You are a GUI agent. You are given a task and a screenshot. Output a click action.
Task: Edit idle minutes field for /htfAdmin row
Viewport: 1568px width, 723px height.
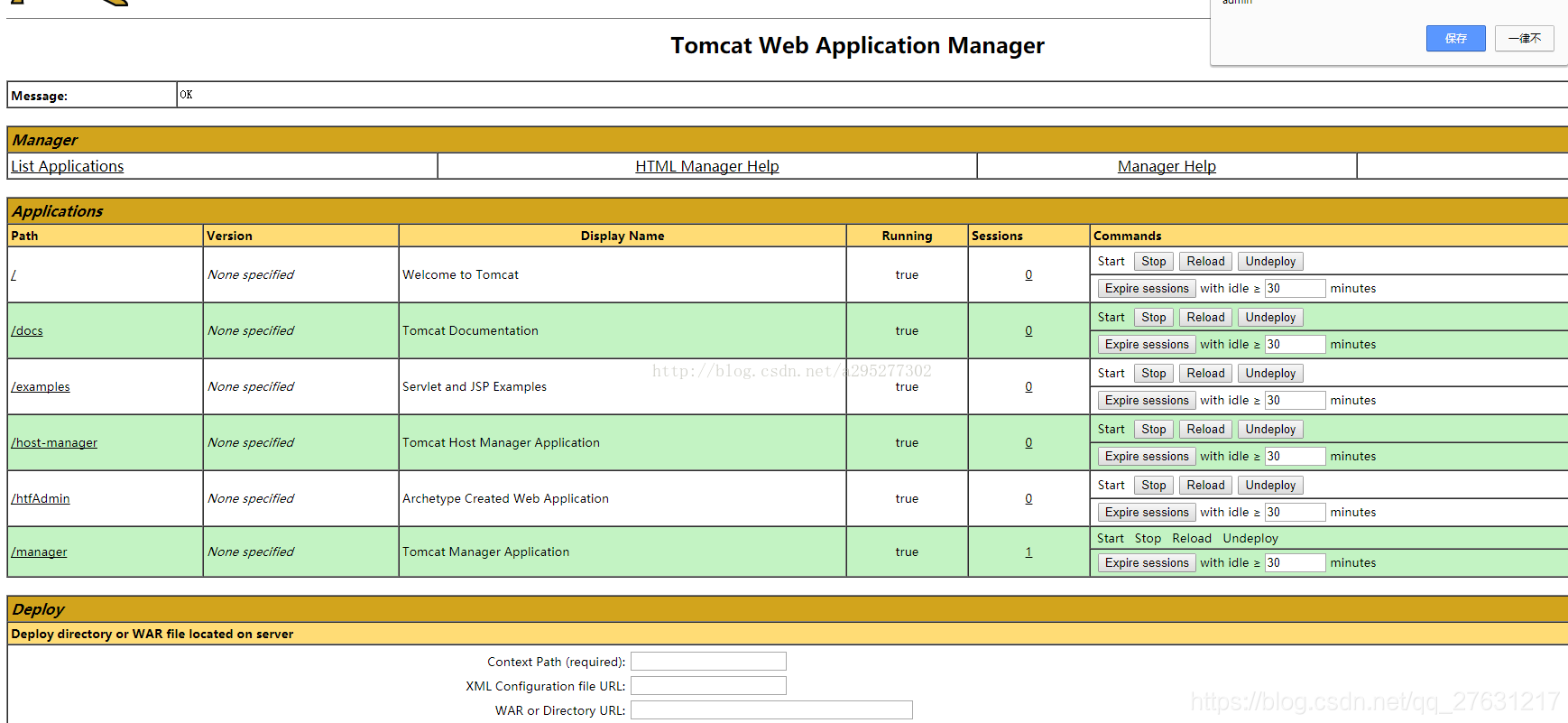pyautogui.click(x=1295, y=513)
